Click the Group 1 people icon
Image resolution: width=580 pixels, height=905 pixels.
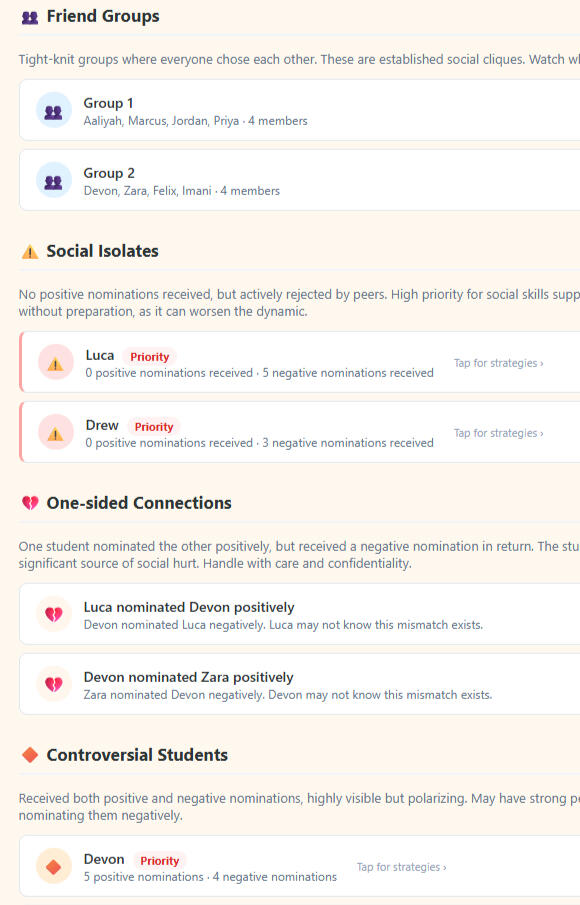click(54, 110)
